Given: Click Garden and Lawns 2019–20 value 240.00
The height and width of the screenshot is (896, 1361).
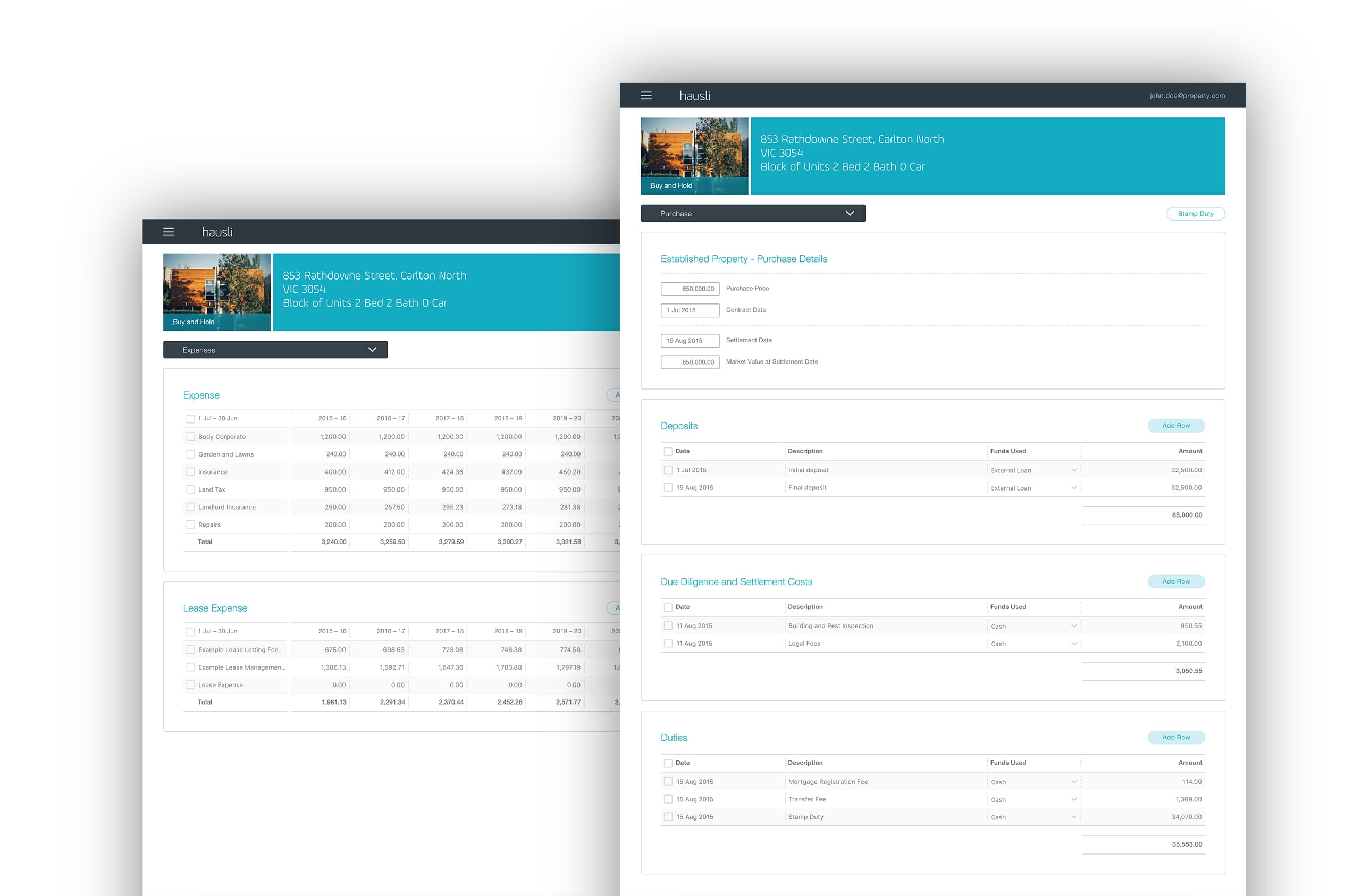Looking at the screenshot, I should (x=570, y=454).
